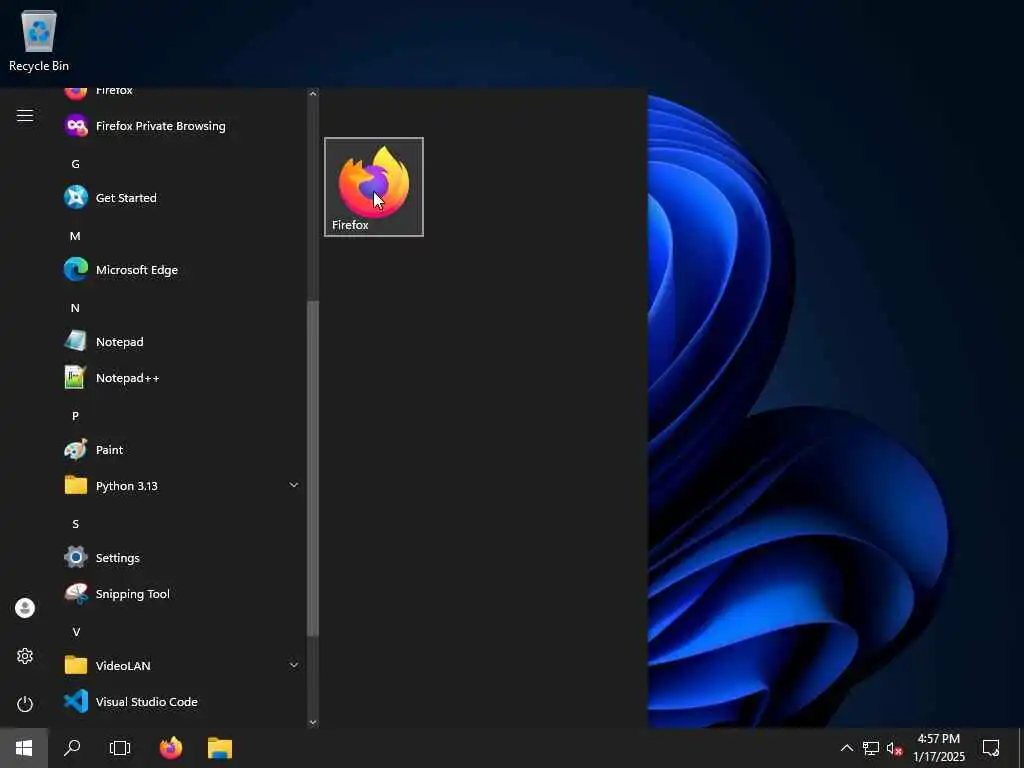Click the letter V section header
The width and height of the screenshot is (1024, 768).
click(x=76, y=632)
